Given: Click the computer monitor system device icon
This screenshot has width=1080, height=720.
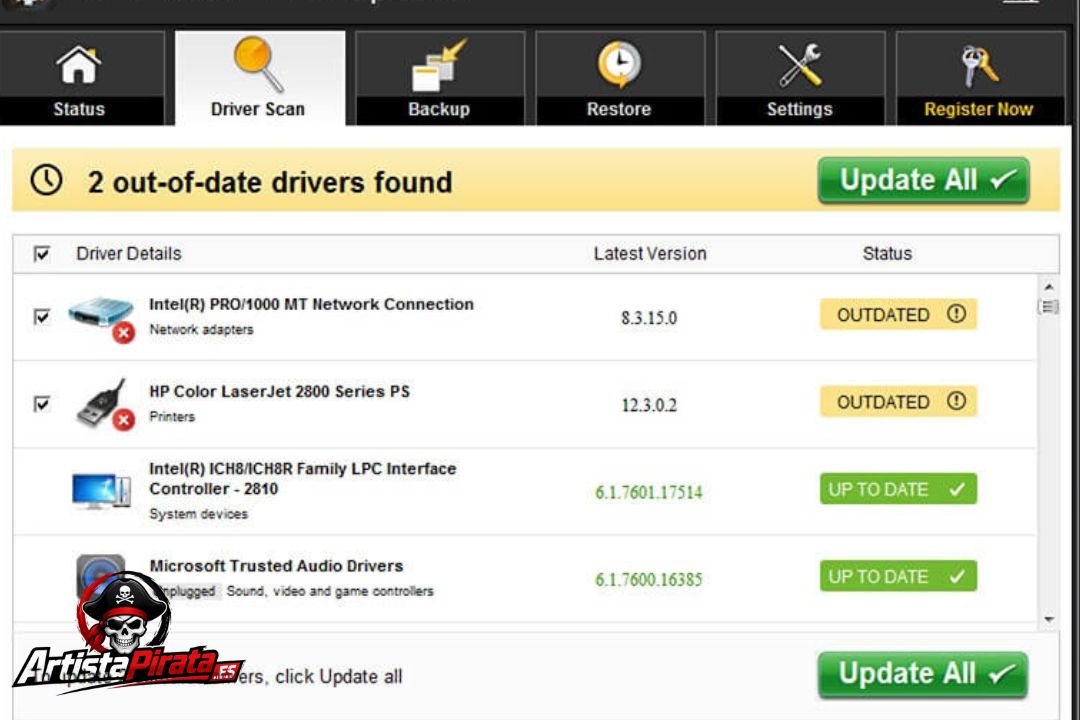Looking at the screenshot, I should 101,491.
